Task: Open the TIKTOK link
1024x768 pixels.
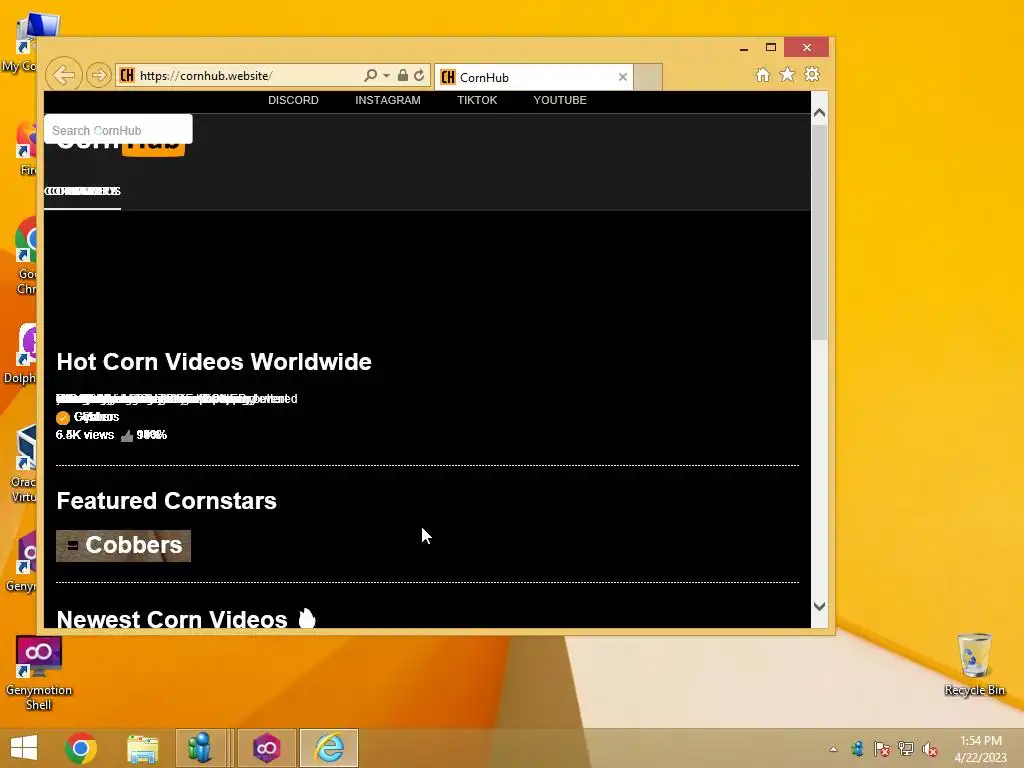Action: point(477,100)
